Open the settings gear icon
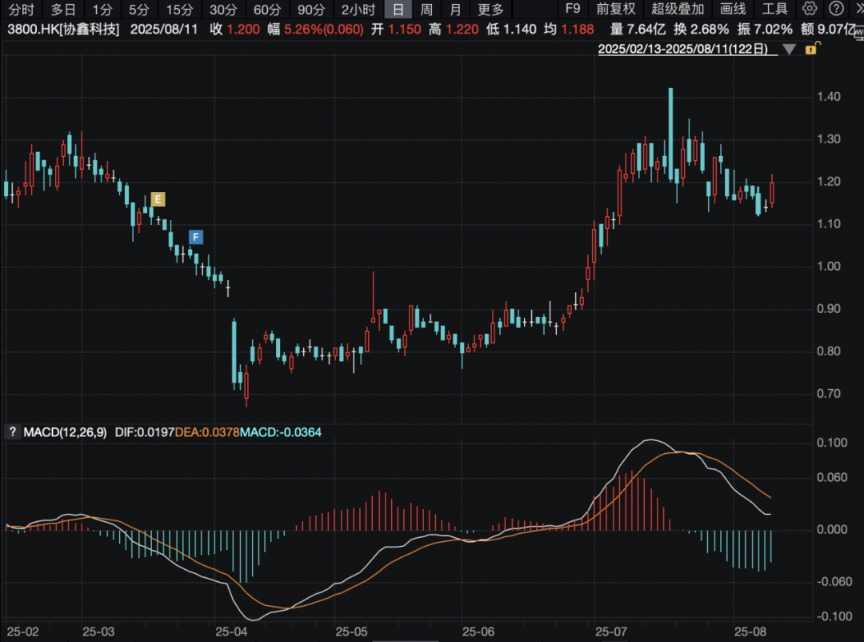 810,9
